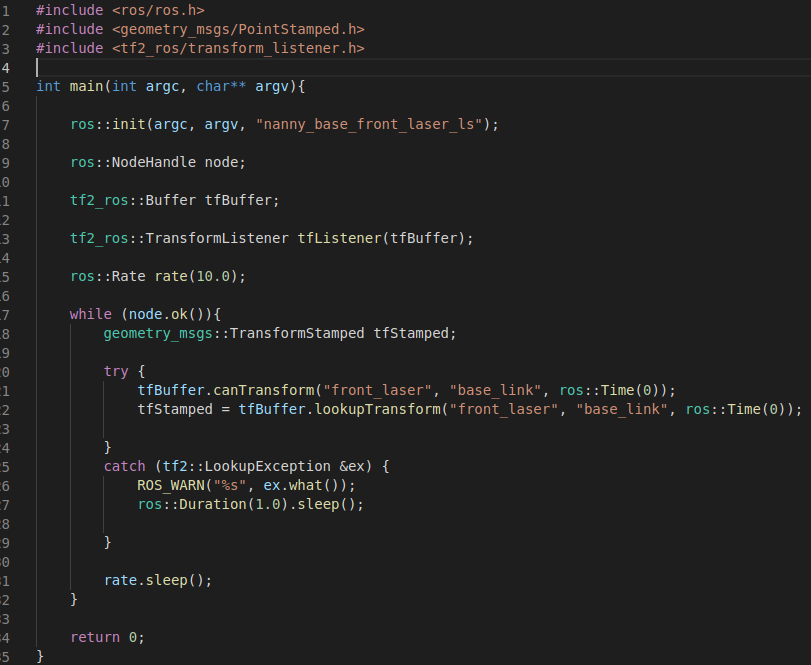The height and width of the screenshot is (665, 811).
Task: Click the lookupTransform method call
Action: click(389, 409)
